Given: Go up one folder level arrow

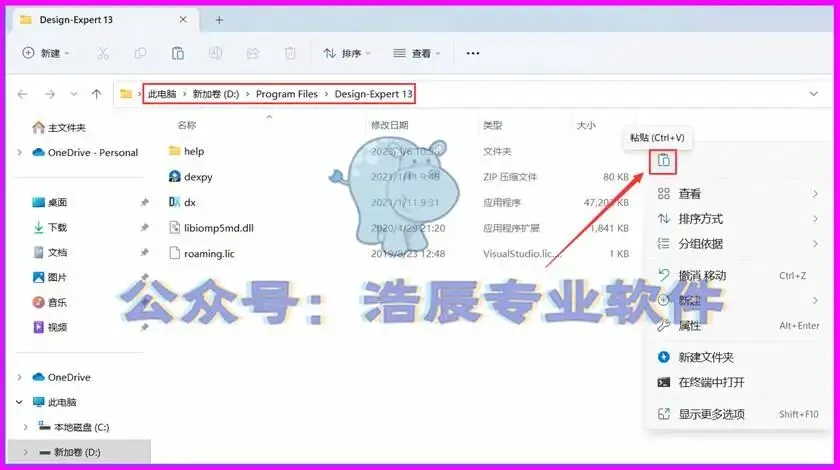Looking at the screenshot, I should coord(96,94).
